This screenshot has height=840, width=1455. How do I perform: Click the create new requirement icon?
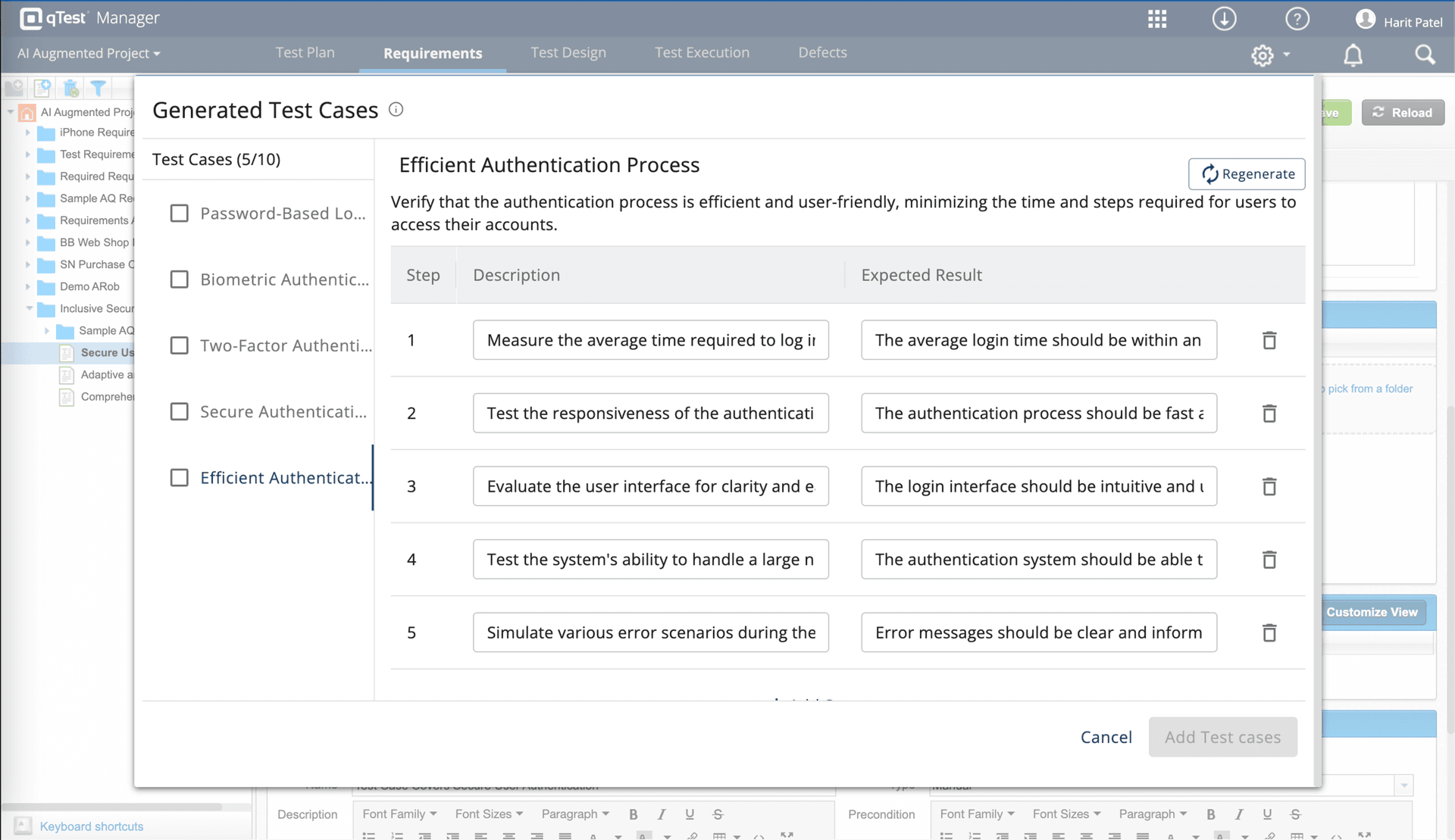click(42, 88)
